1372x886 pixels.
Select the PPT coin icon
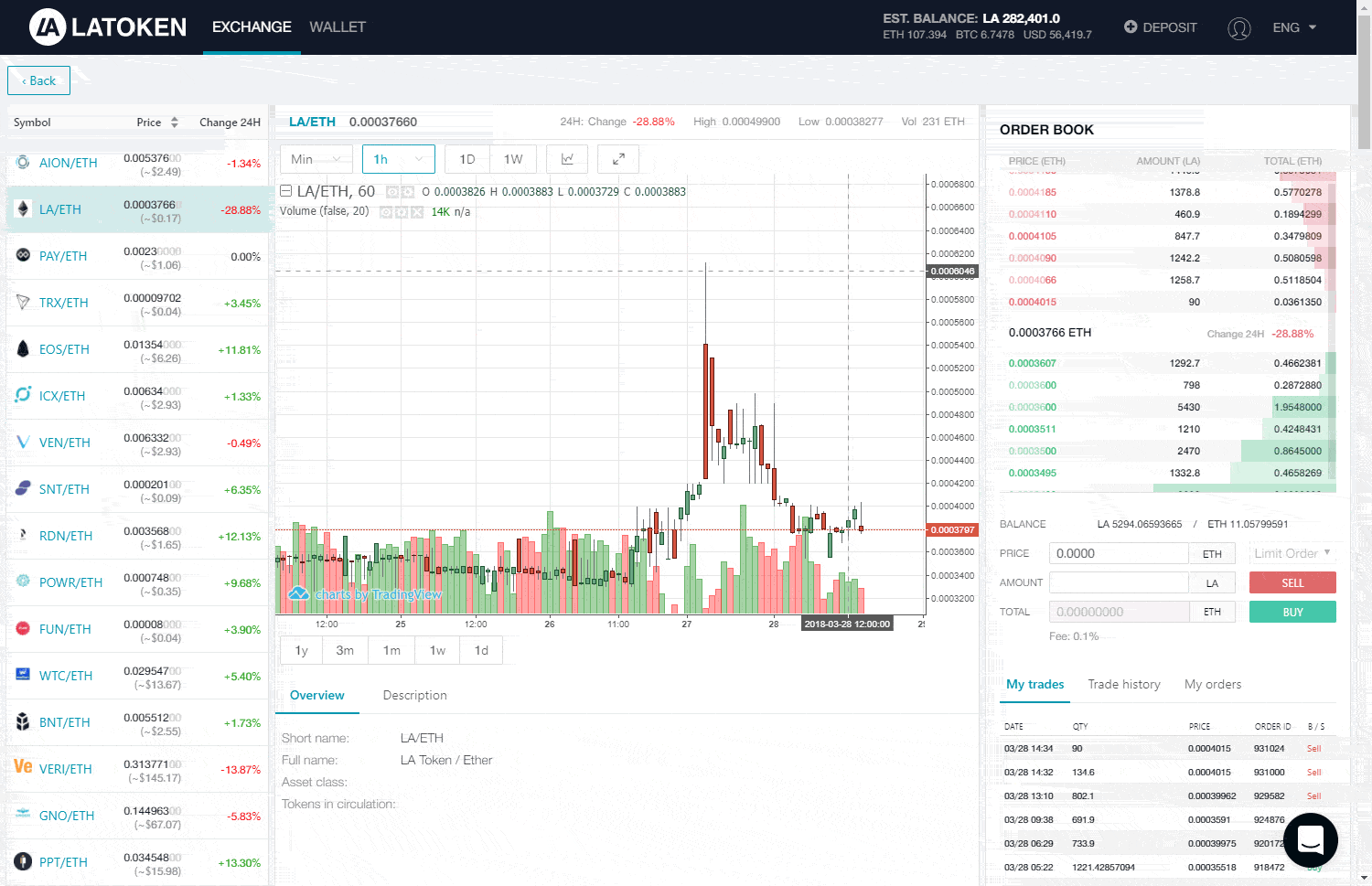23,861
